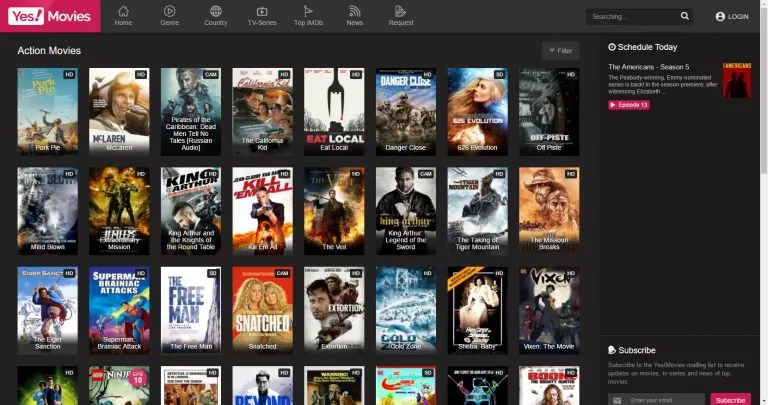Select the News menu label
The height and width of the screenshot is (405, 768).
[x=355, y=23]
